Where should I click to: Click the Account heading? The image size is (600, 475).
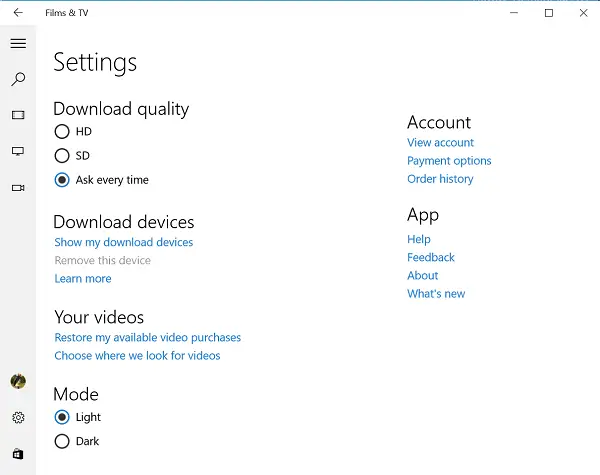(x=439, y=122)
